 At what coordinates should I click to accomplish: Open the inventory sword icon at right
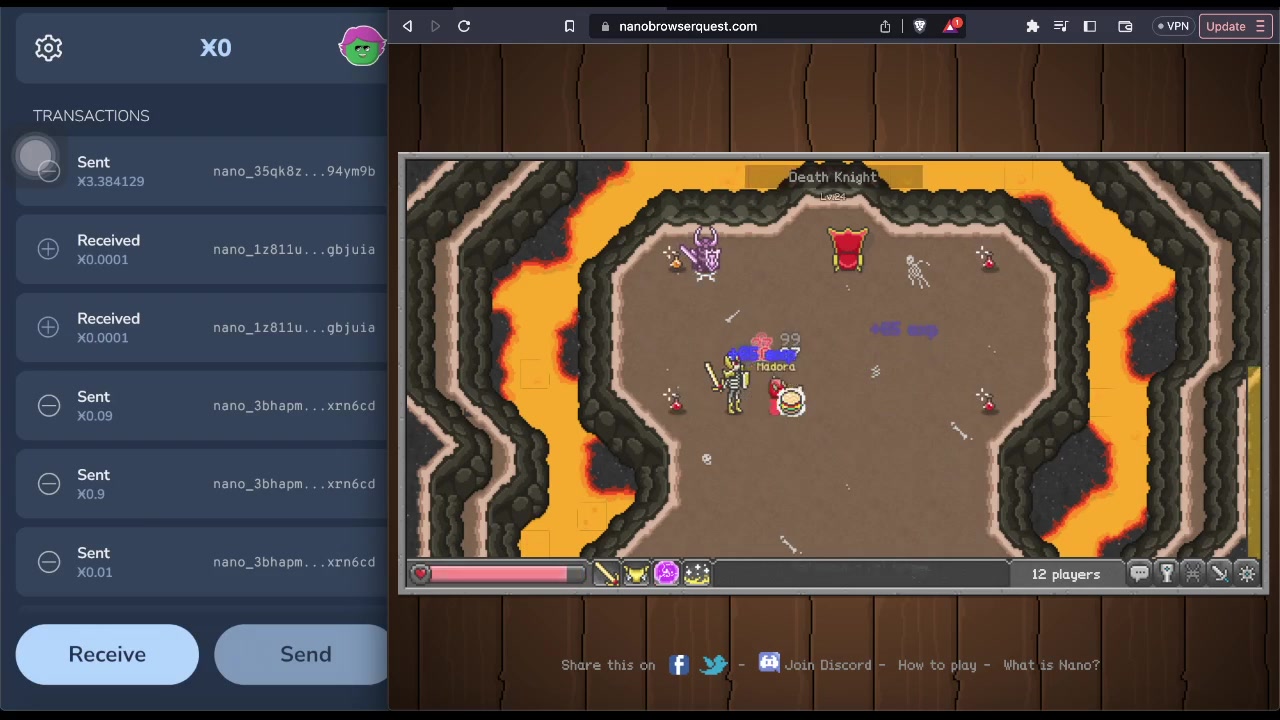[x=1220, y=573]
